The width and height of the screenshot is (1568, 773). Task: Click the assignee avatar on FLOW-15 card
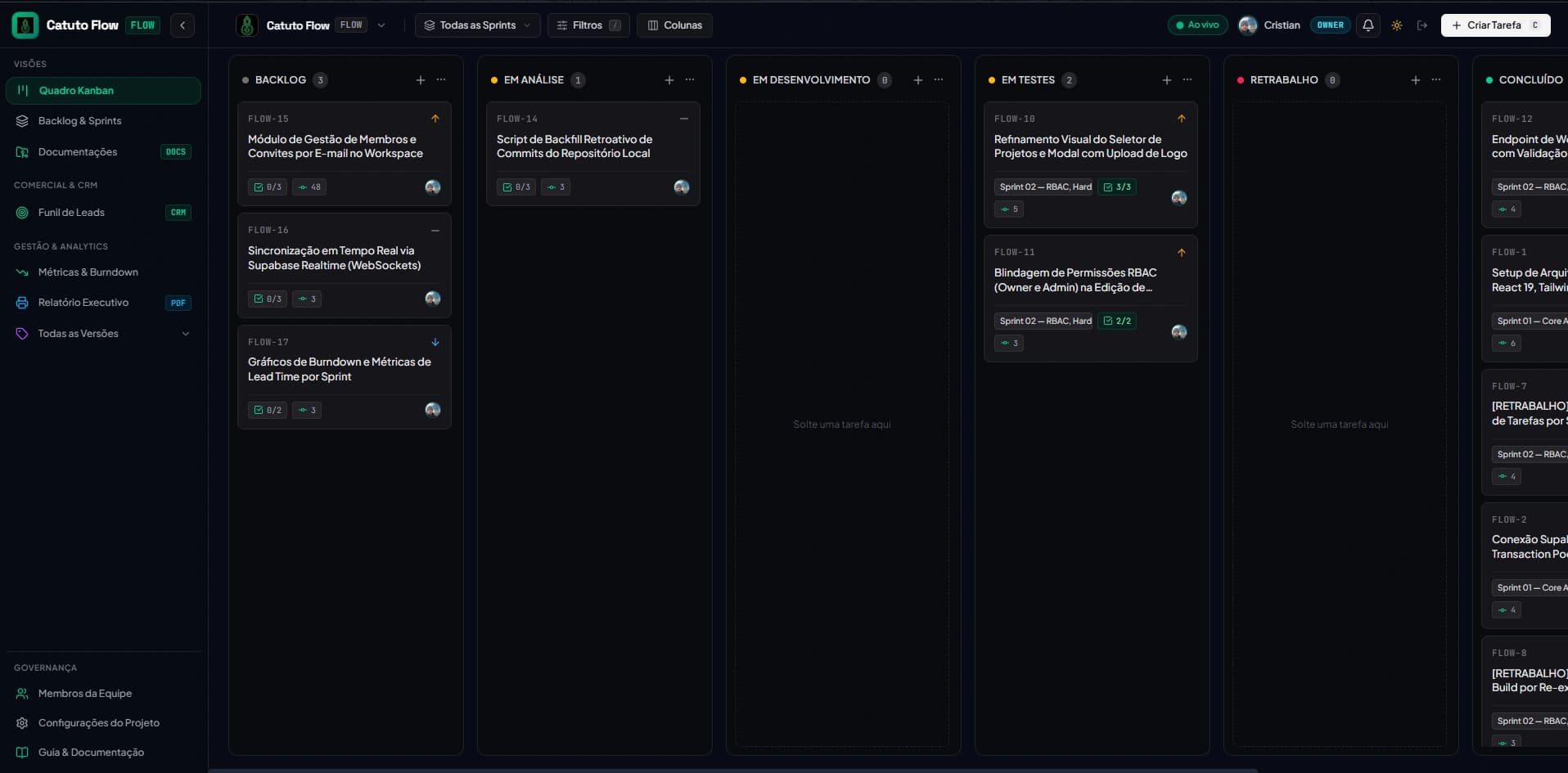[433, 187]
